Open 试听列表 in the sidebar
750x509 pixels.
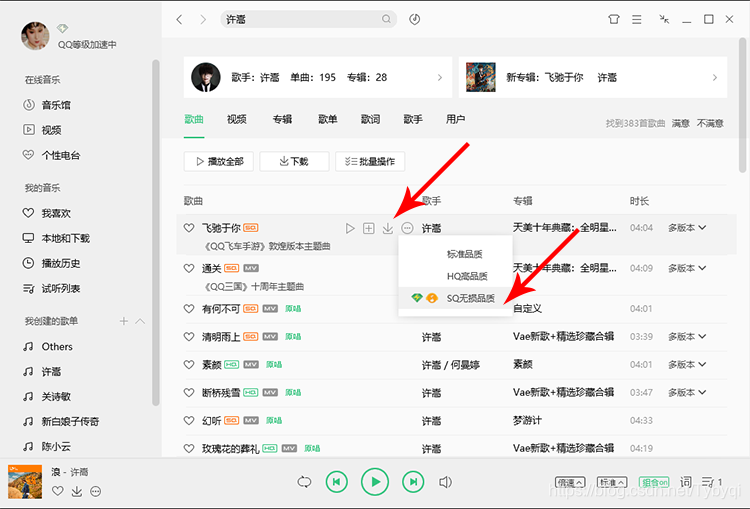click(x=52, y=288)
